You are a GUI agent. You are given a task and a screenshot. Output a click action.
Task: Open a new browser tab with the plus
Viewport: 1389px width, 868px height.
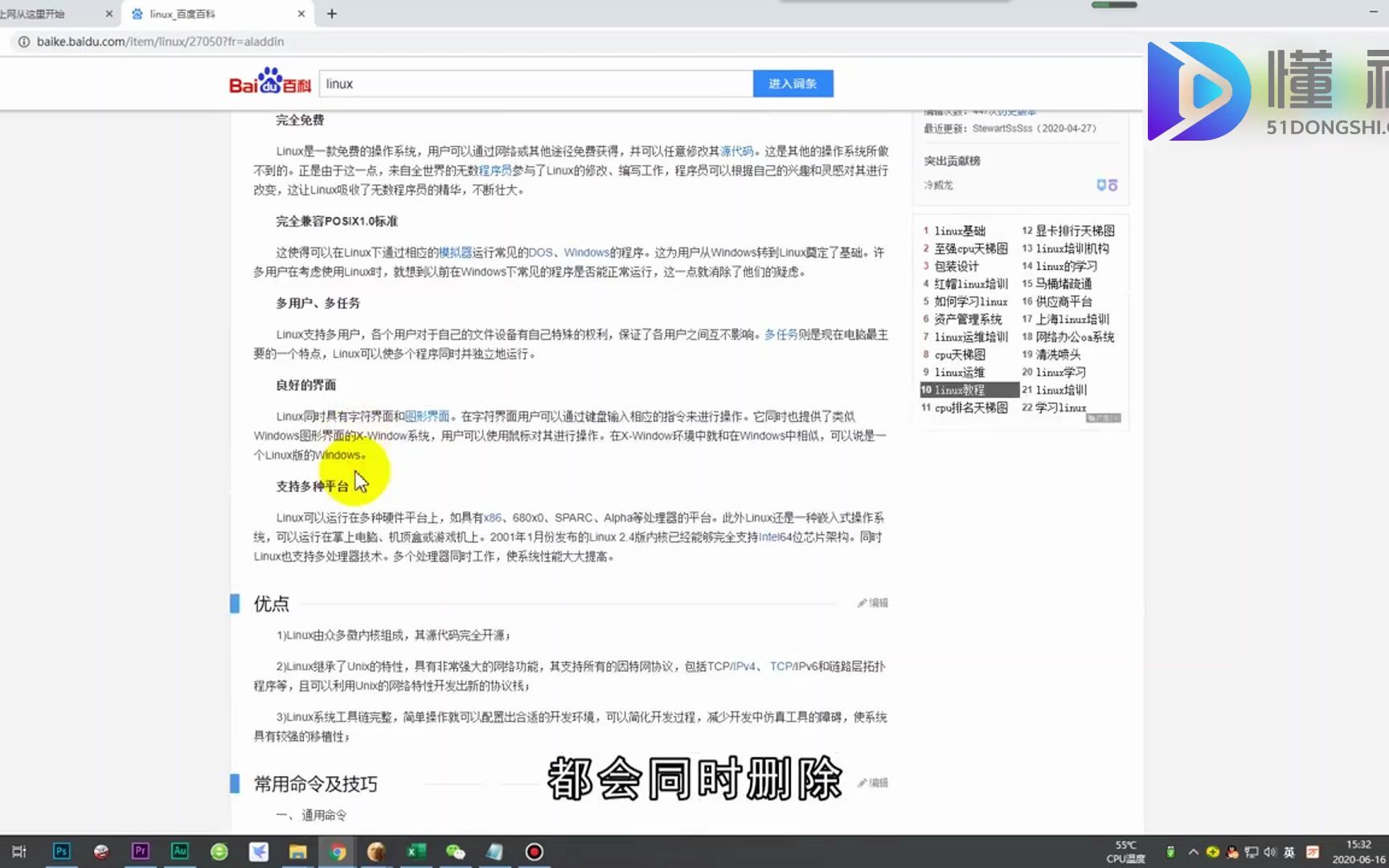(x=332, y=13)
